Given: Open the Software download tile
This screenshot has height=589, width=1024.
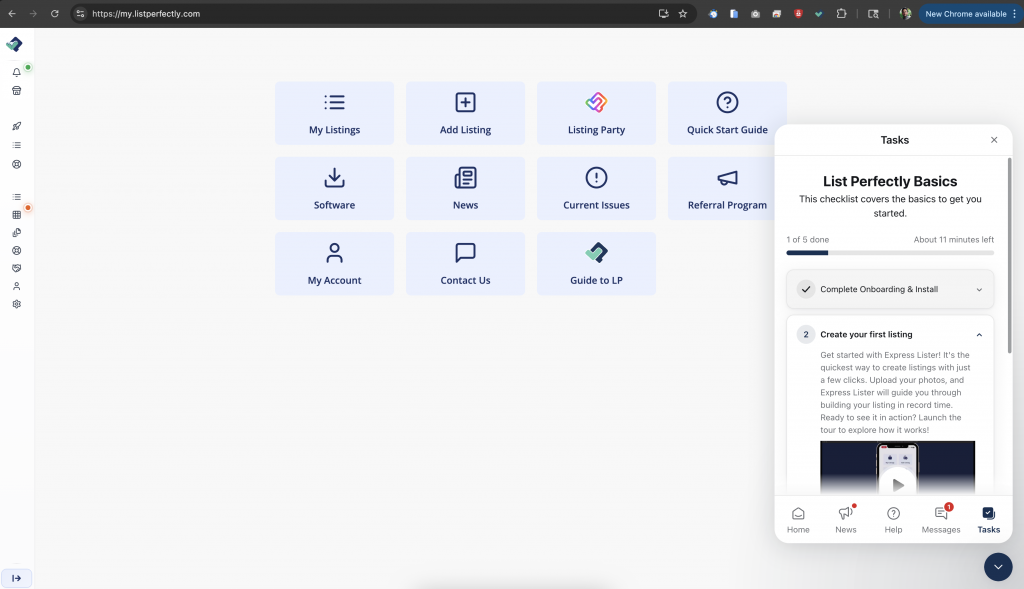Looking at the screenshot, I should [334, 188].
